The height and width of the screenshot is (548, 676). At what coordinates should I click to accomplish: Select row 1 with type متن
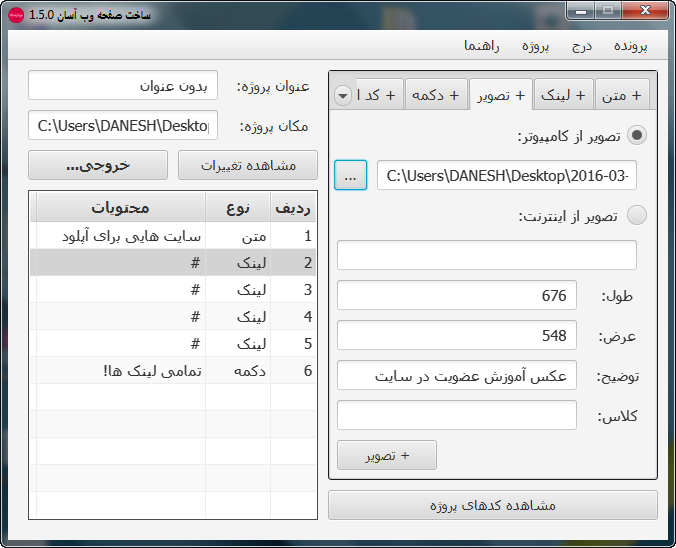(x=173, y=235)
